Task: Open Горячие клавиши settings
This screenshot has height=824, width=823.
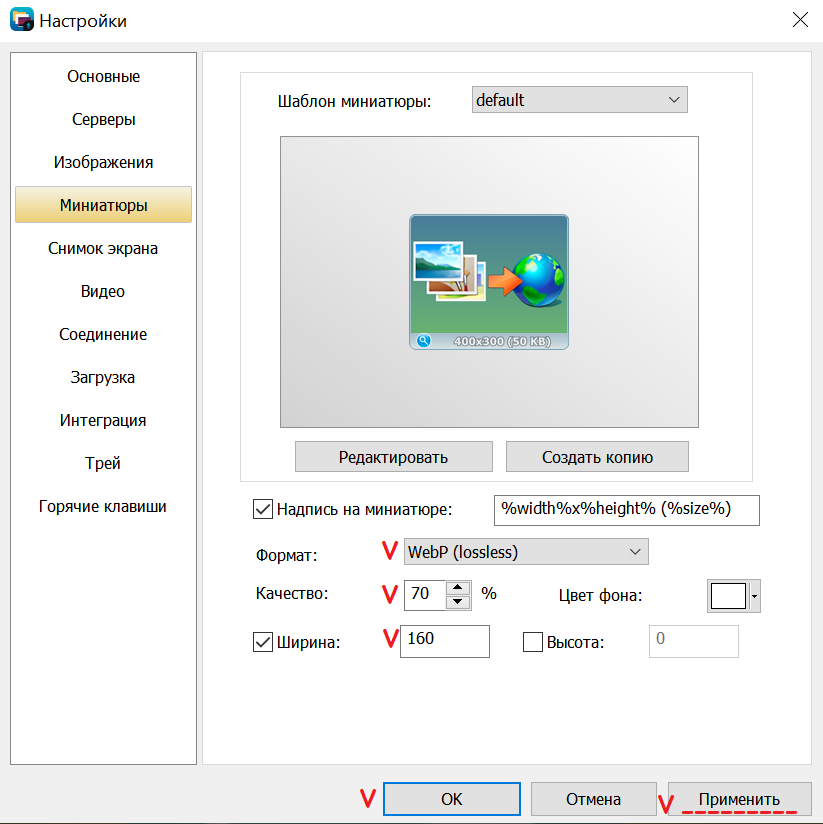Action: 104,507
